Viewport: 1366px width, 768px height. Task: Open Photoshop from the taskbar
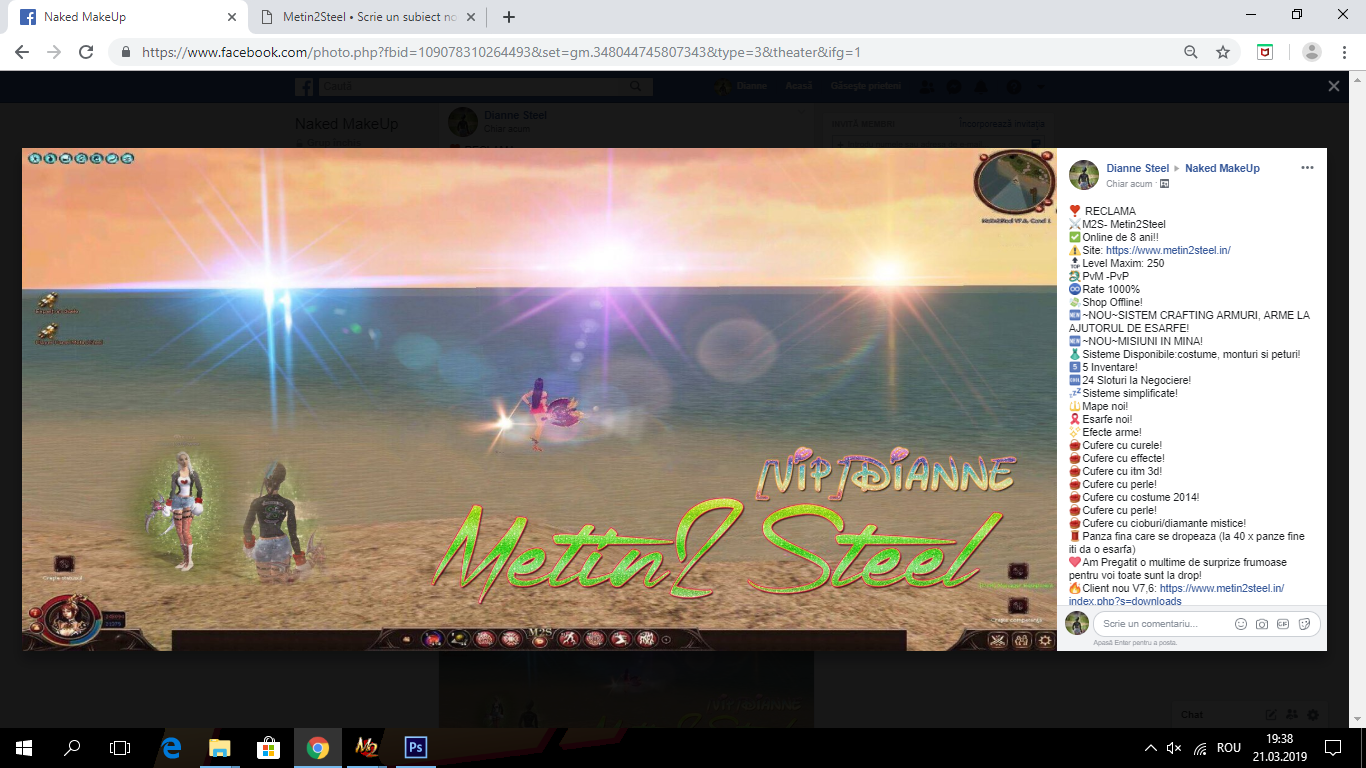click(416, 747)
